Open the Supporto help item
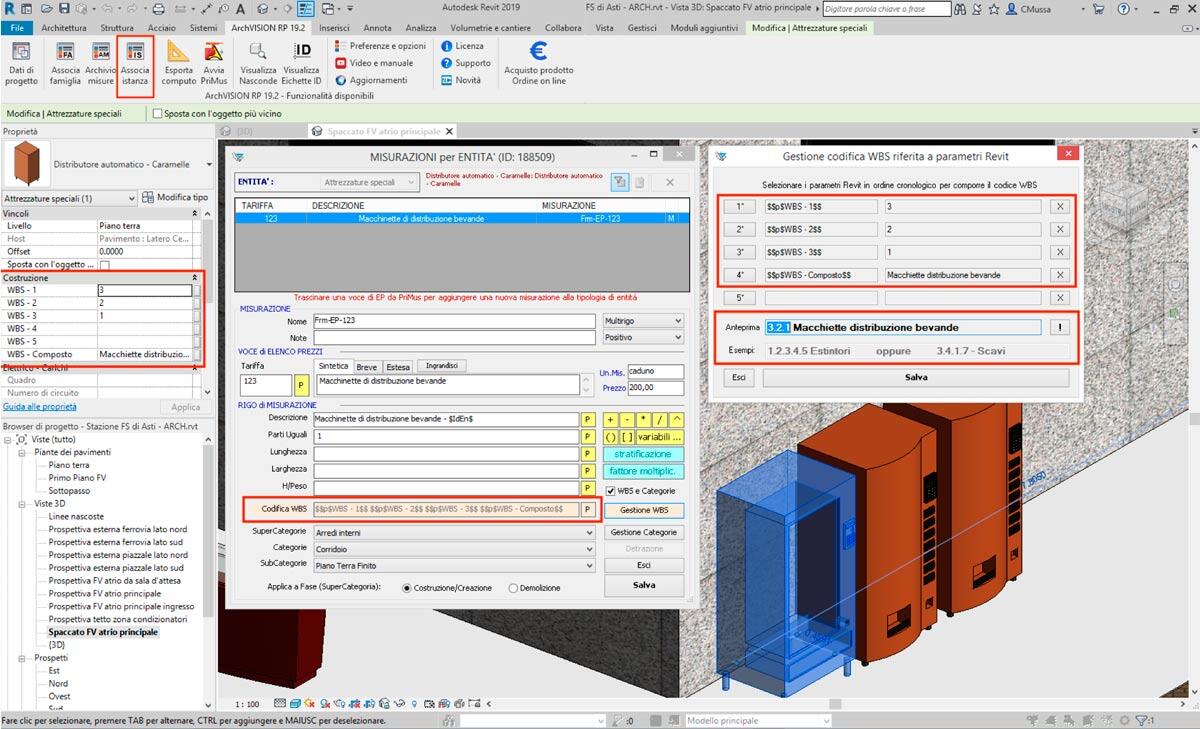 (466, 63)
